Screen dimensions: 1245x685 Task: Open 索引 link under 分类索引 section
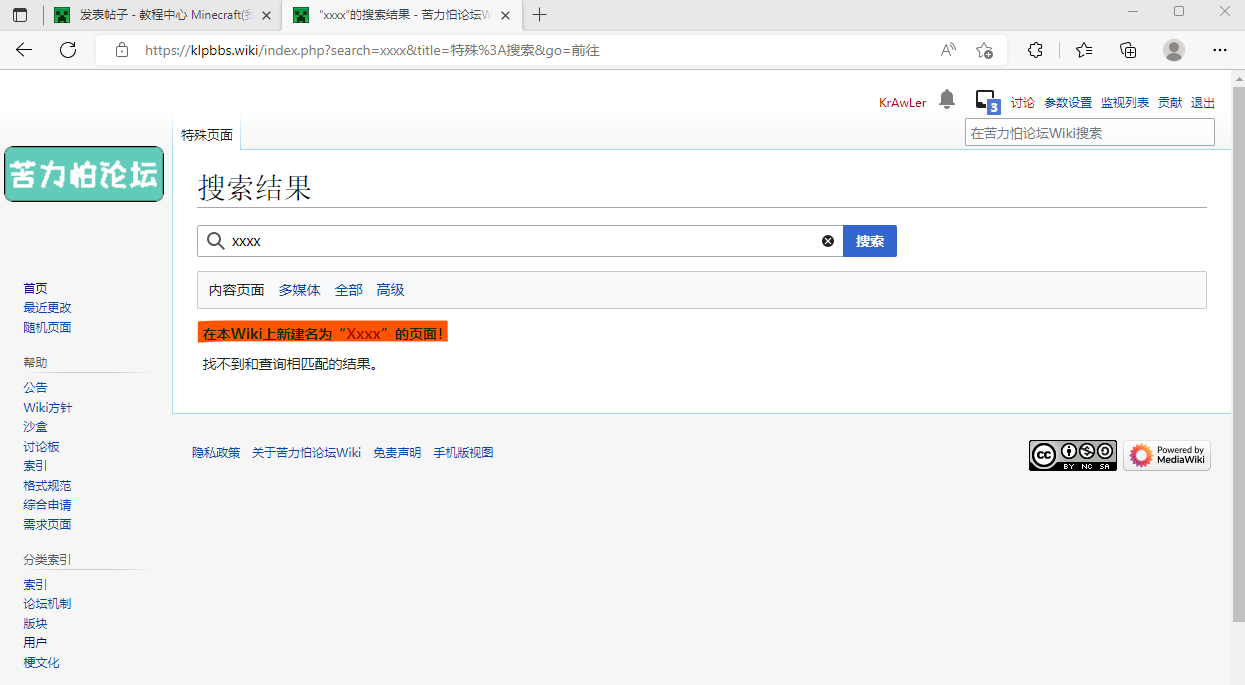click(x=36, y=584)
